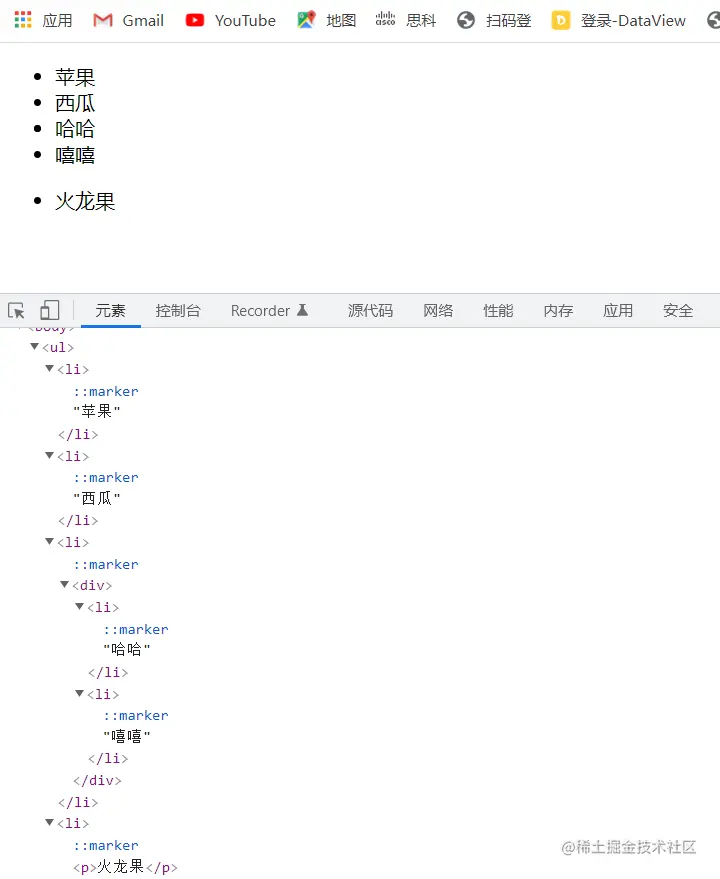Select the "哈哈" text node in DOM tree

[127, 650]
